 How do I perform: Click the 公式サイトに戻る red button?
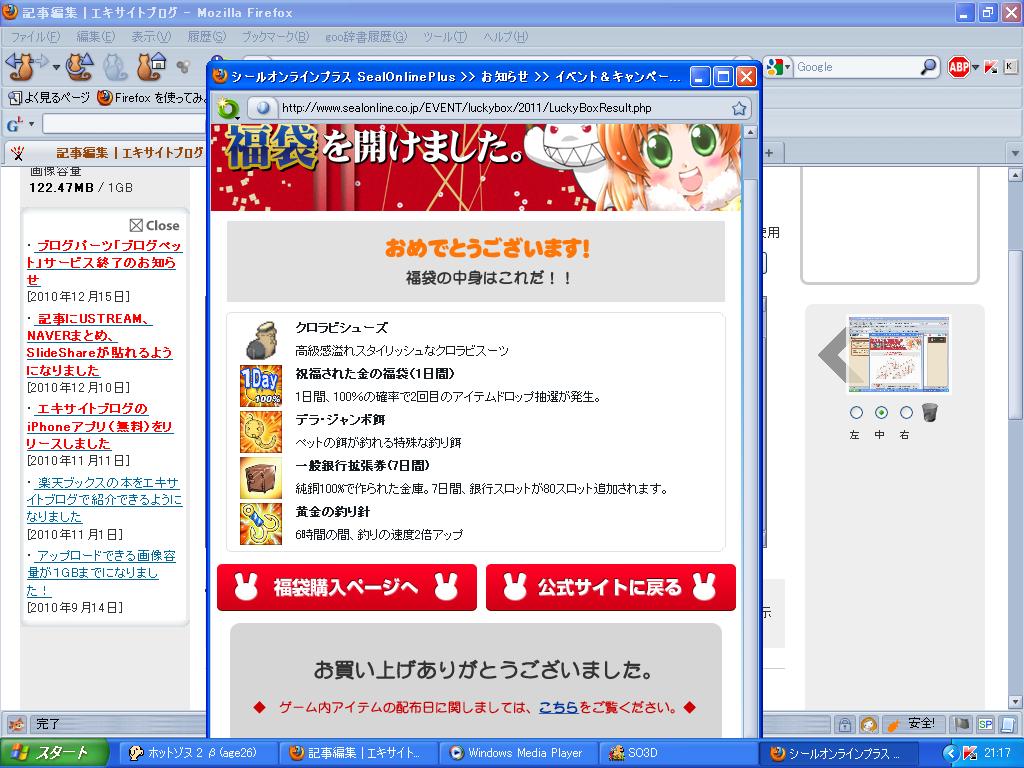611,588
